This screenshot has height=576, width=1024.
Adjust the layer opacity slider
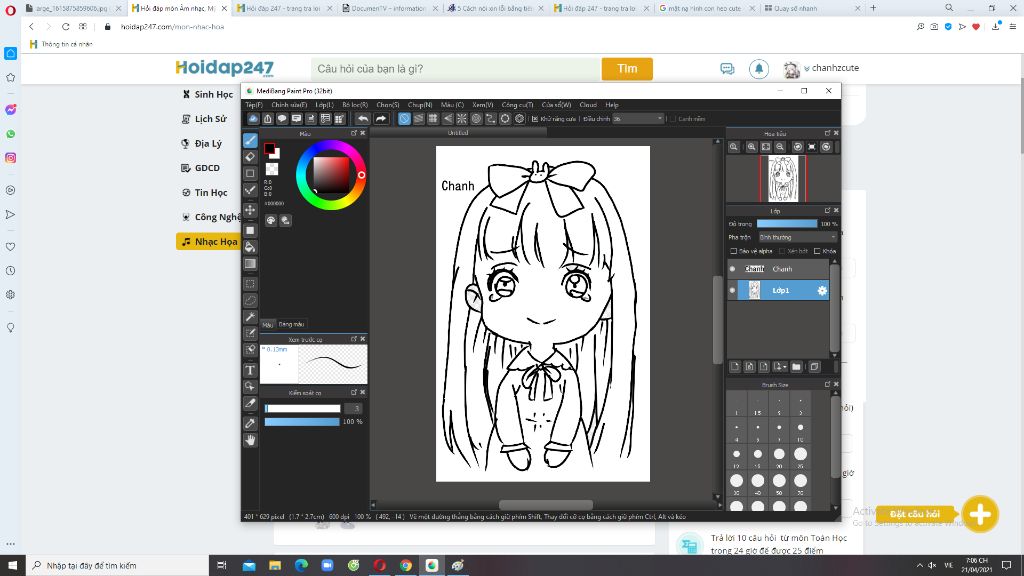(x=786, y=224)
